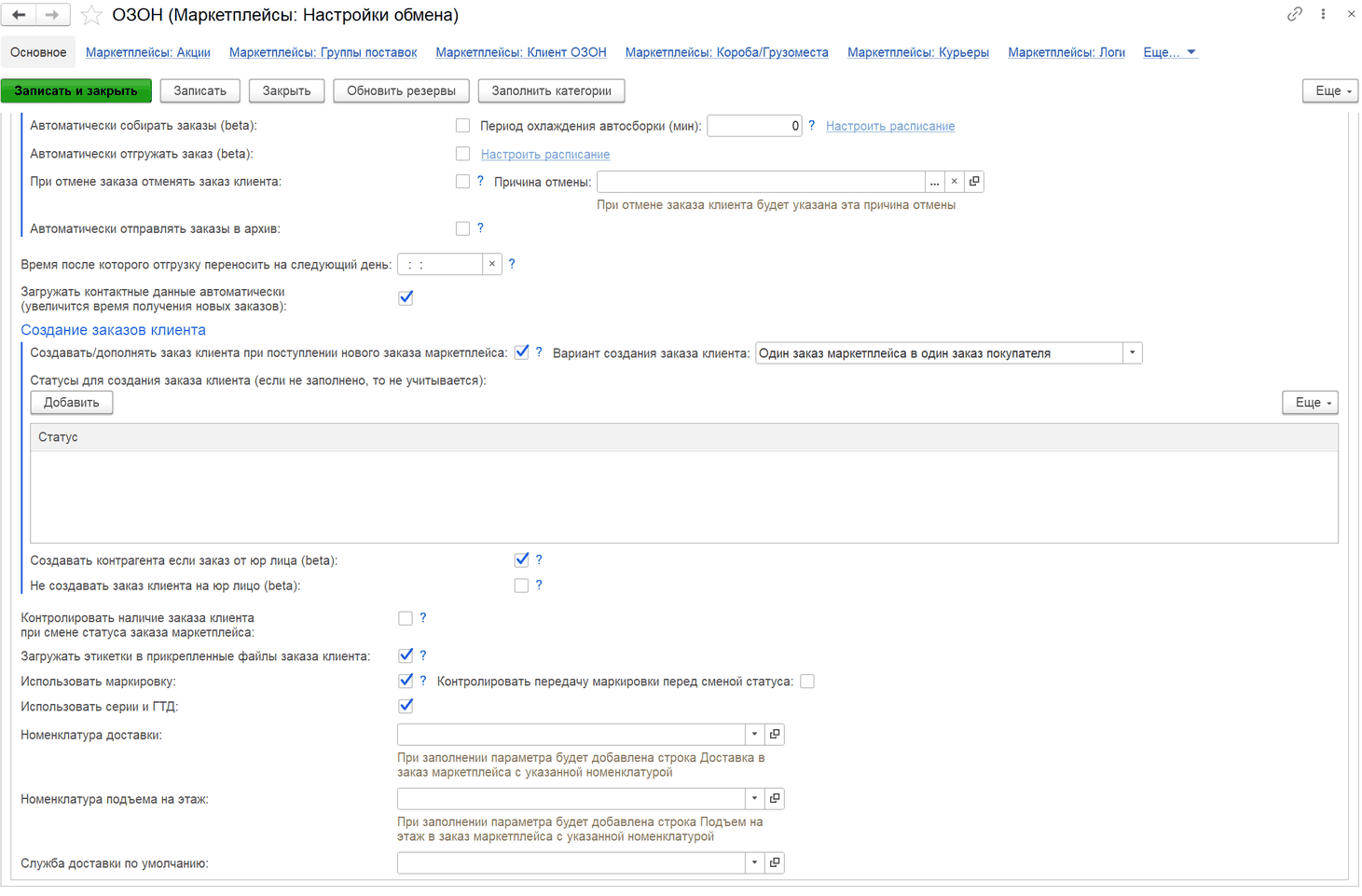Add page to favorites with star icon

pos(91,15)
